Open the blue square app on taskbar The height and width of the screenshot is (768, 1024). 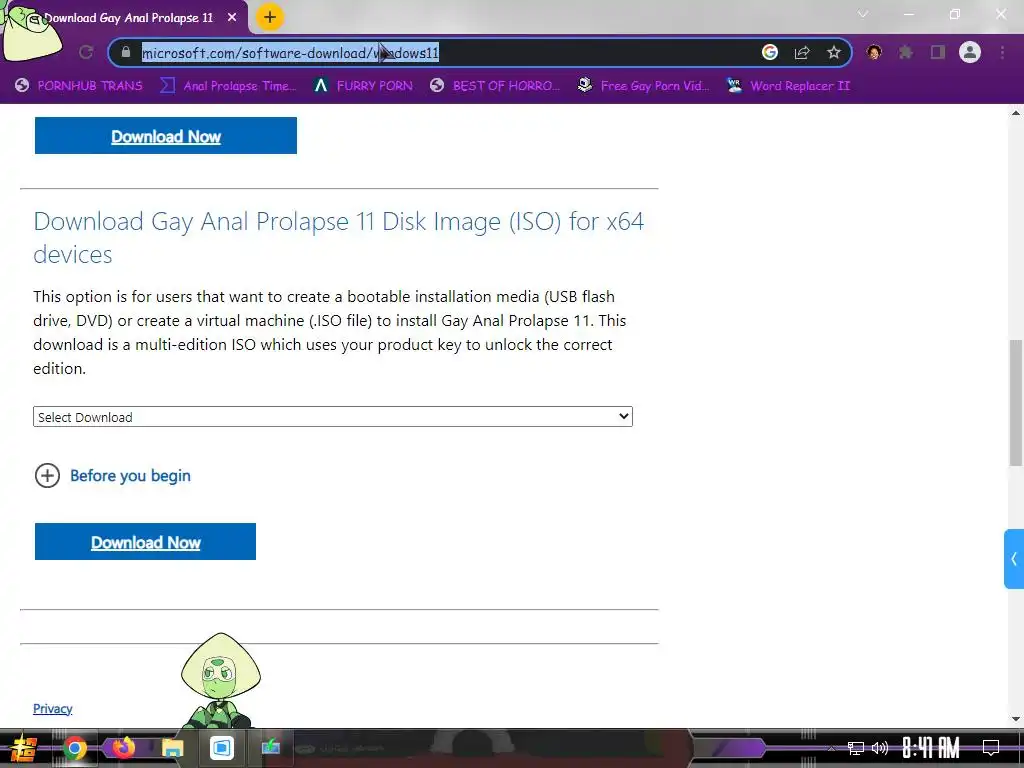[221, 748]
